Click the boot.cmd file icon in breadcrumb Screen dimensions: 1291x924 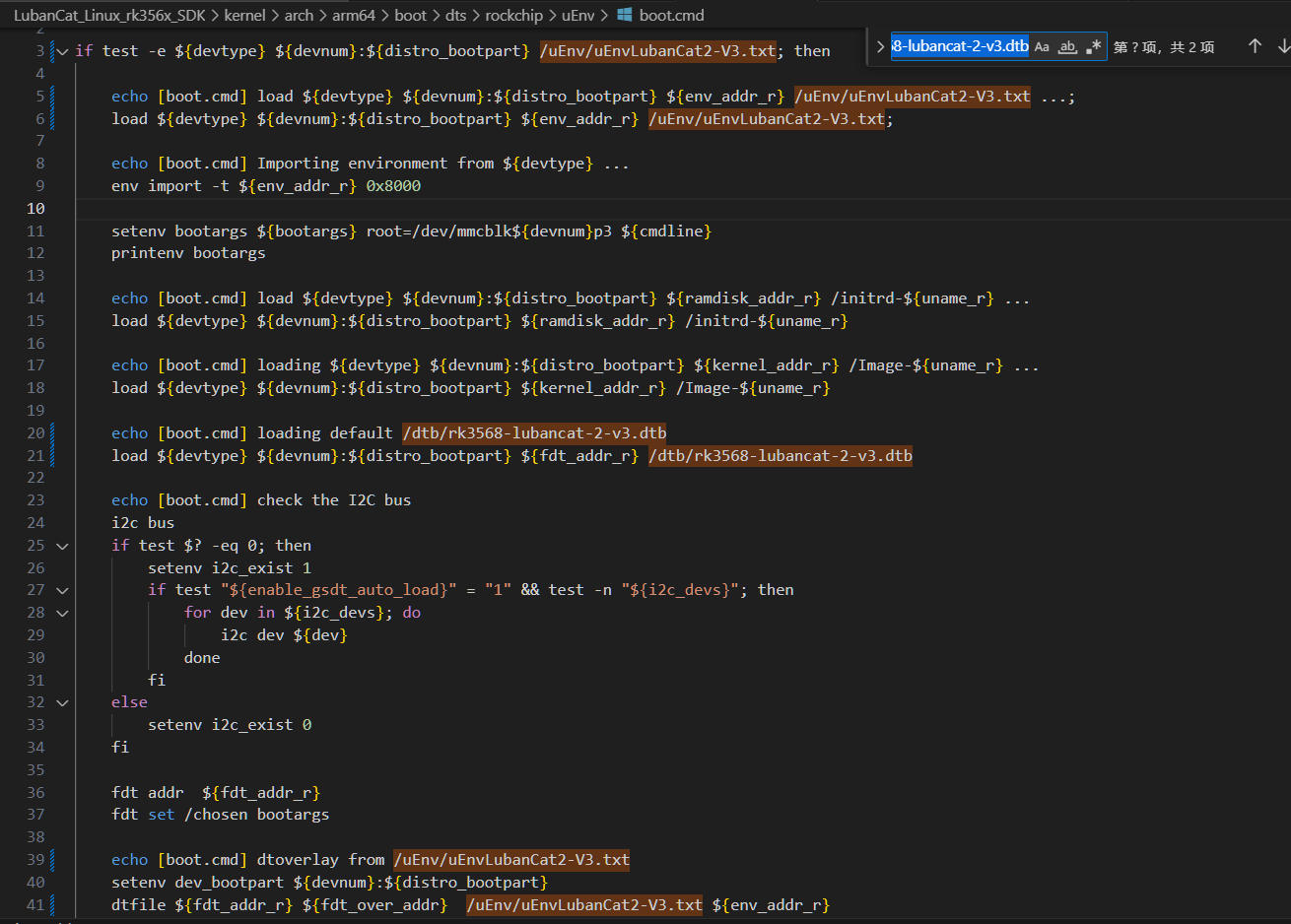click(625, 15)
